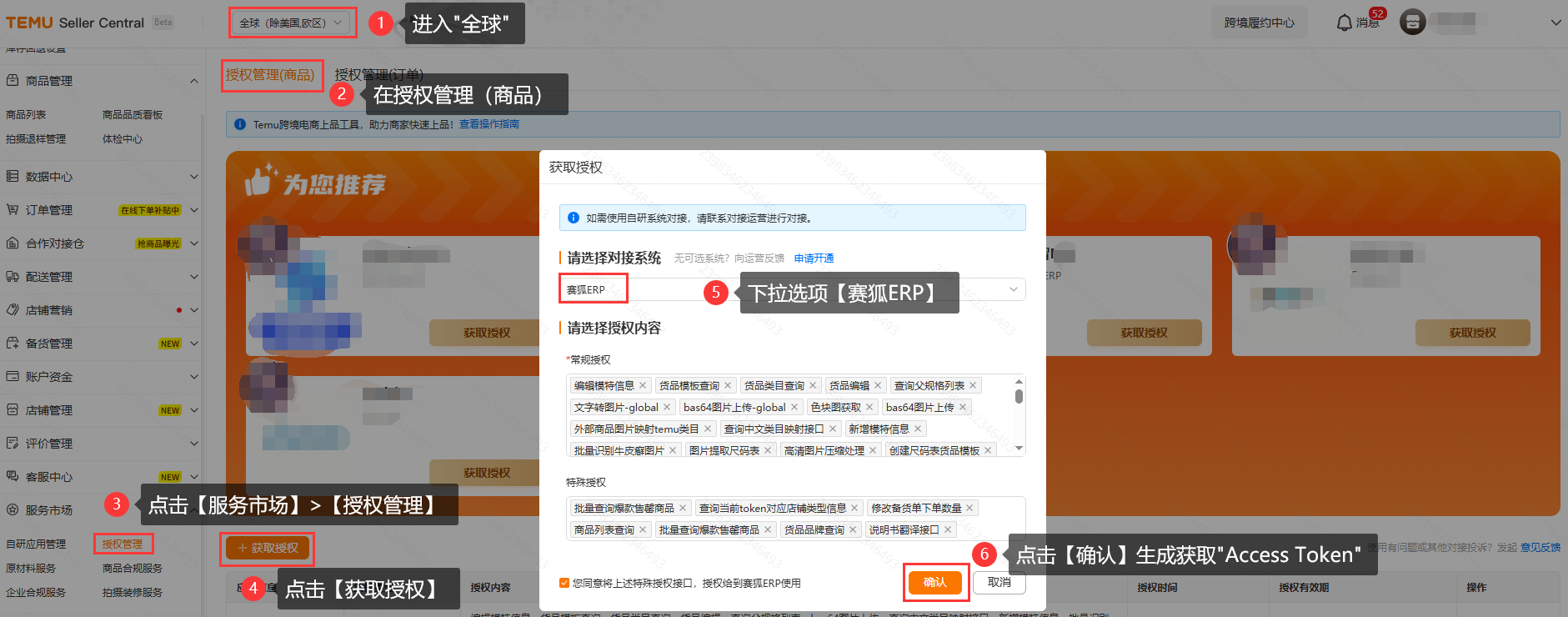Open 授权管理 under 服务市场
Screen dimensions: 1568x617
click(x=123, y=544)
